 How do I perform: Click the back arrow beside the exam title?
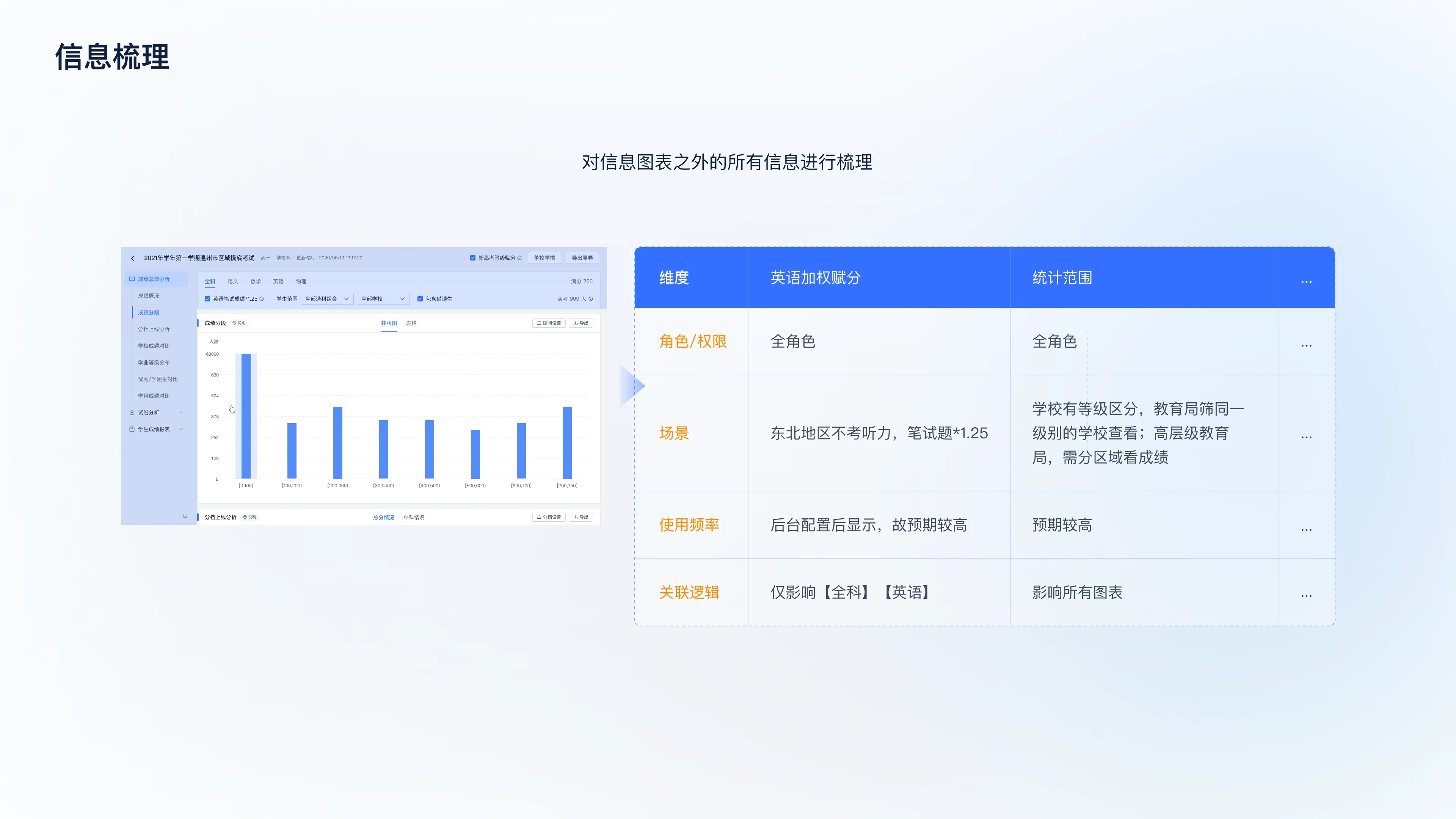(133, 258)
